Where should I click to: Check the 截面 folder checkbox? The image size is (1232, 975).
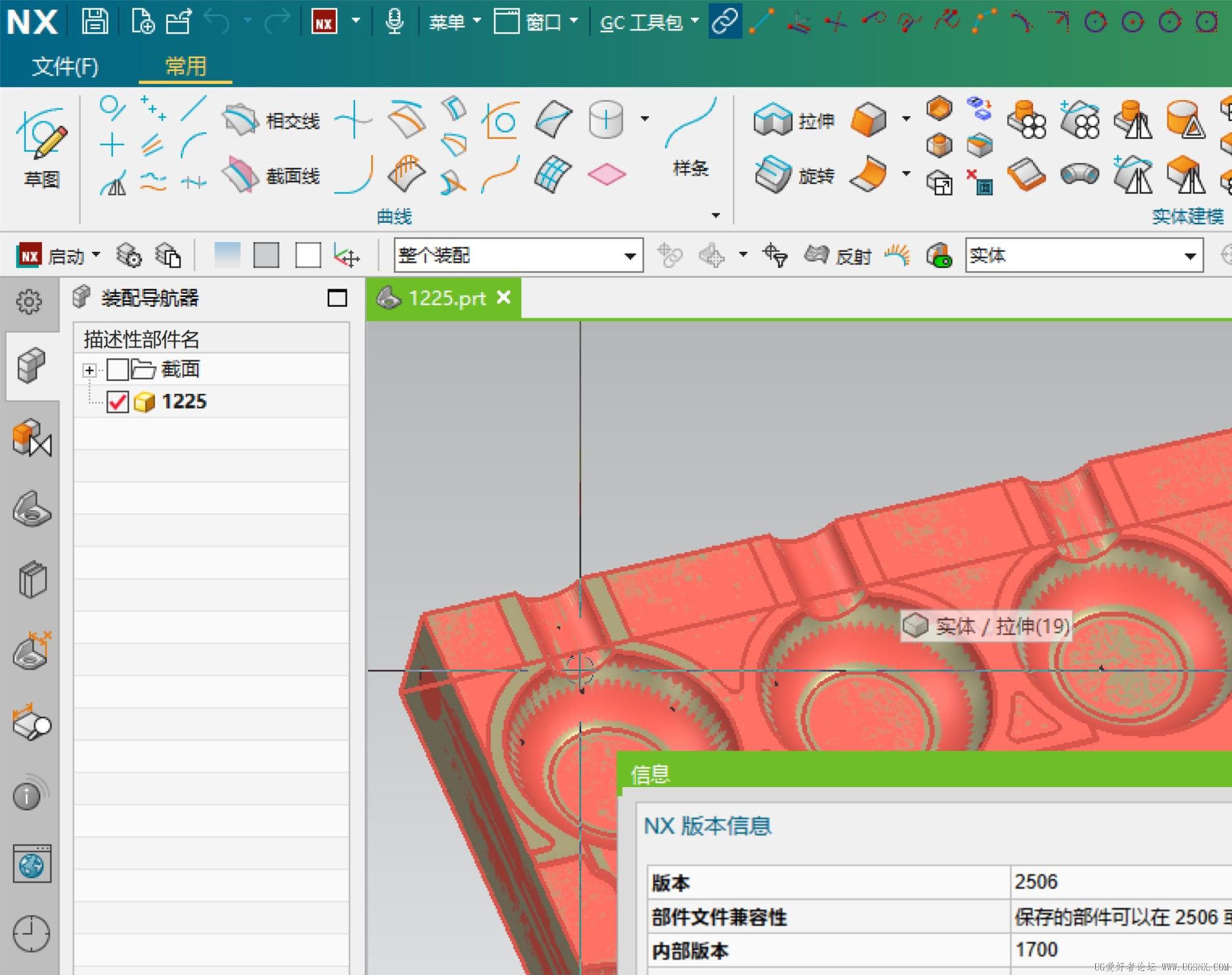[x=118, y=369]
